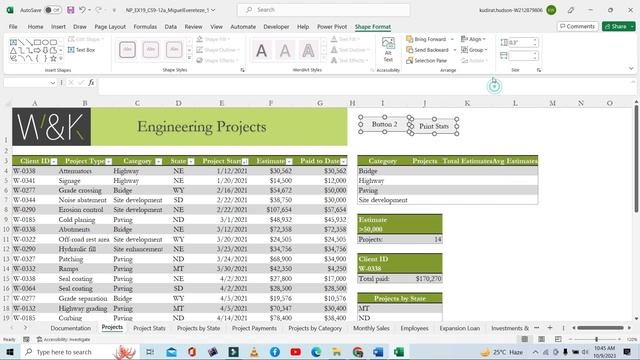Select the second shape style preset

pyautogui.click(x=151, y=50)
